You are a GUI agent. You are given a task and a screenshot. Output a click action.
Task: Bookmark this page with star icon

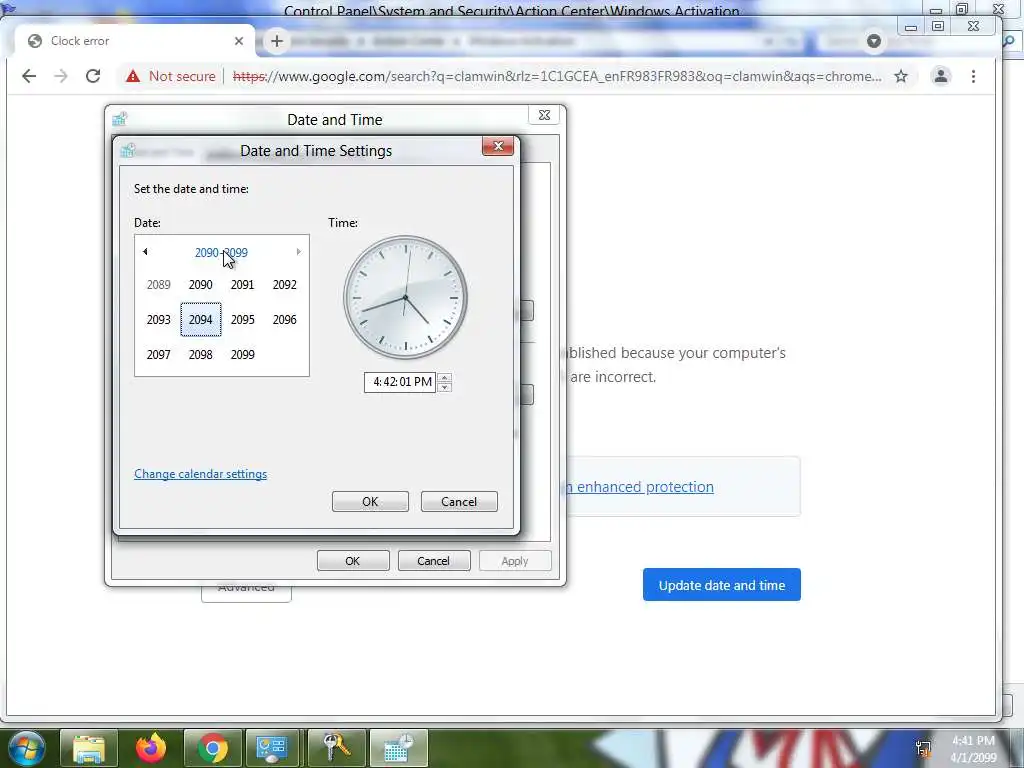point(901,76)
